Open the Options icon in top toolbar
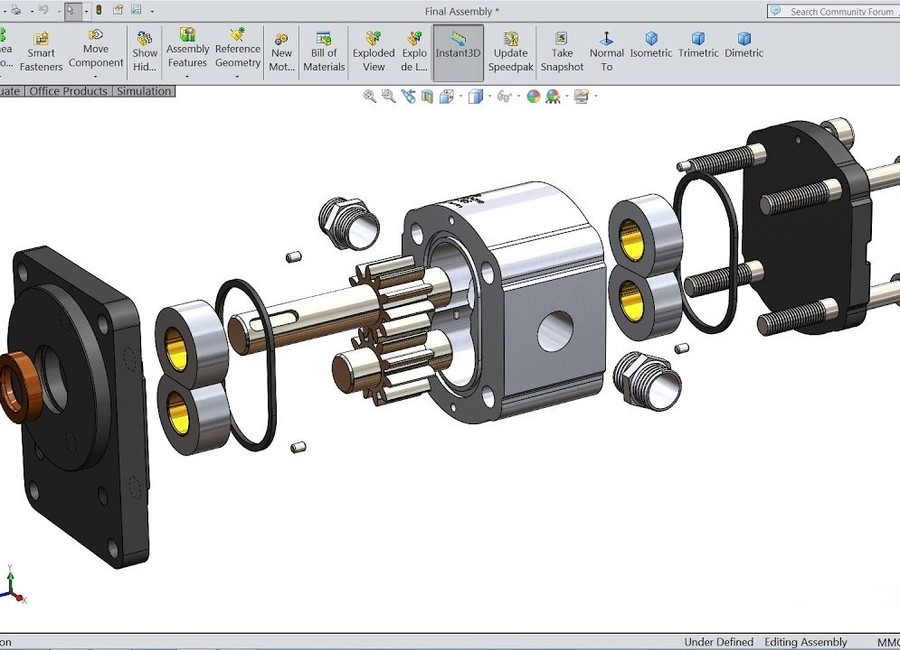Screen dimensions: 900x650 [136, 10]
